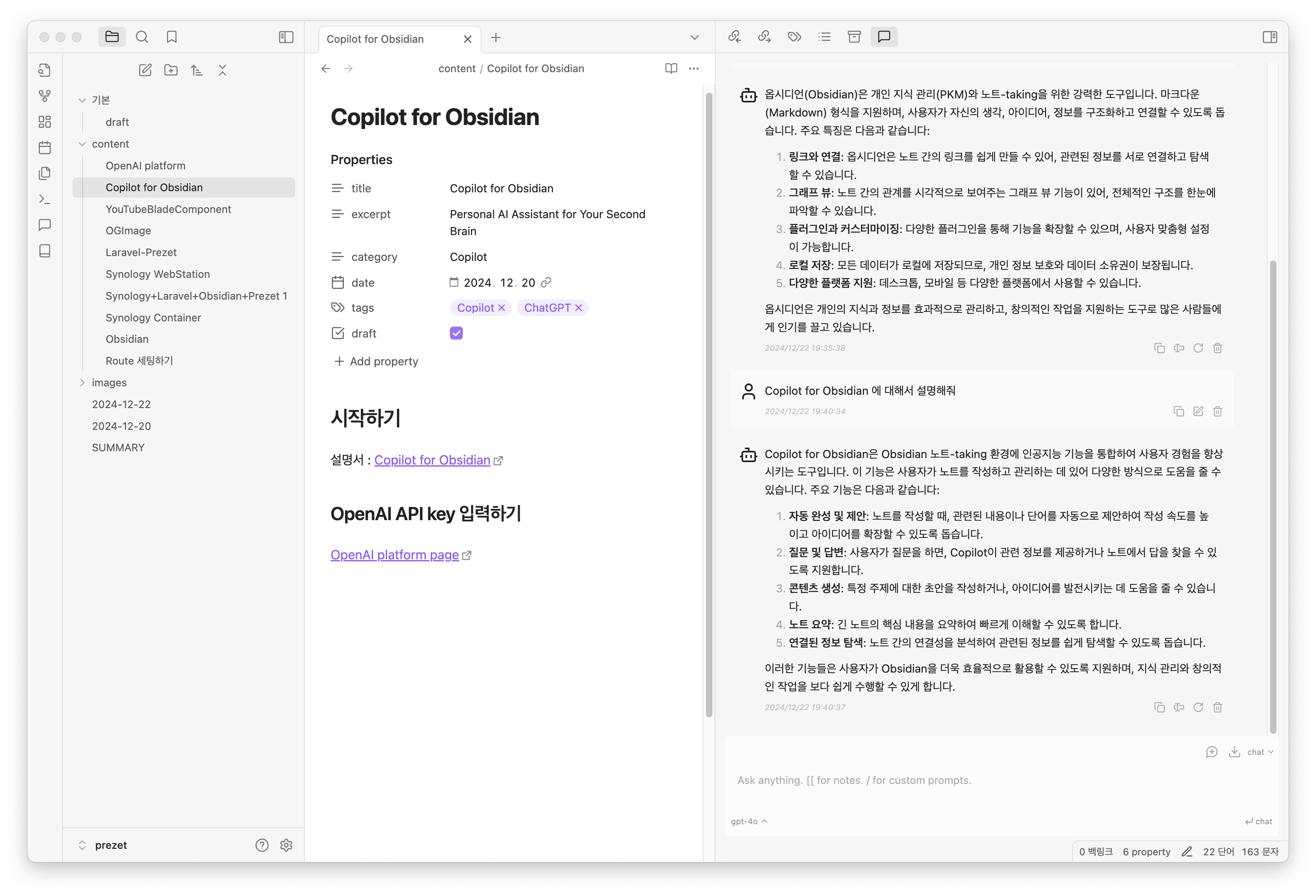The height and width of the screenshot is (896, 1316).
Task: Delete the 19:35:38 AI response
Action: pyautogui.click(x=1218, y=348)
